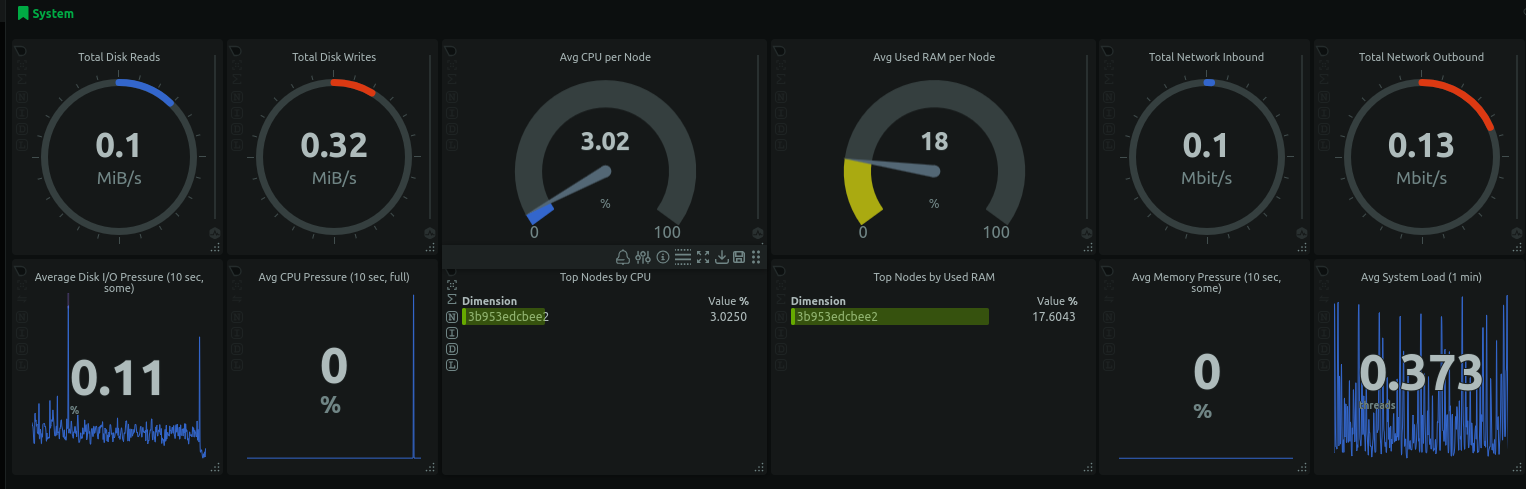This screenshot has height=489, width=1526.
Task: Click the vertical slider bar on Avg CPU per Node
Action: 759,135
